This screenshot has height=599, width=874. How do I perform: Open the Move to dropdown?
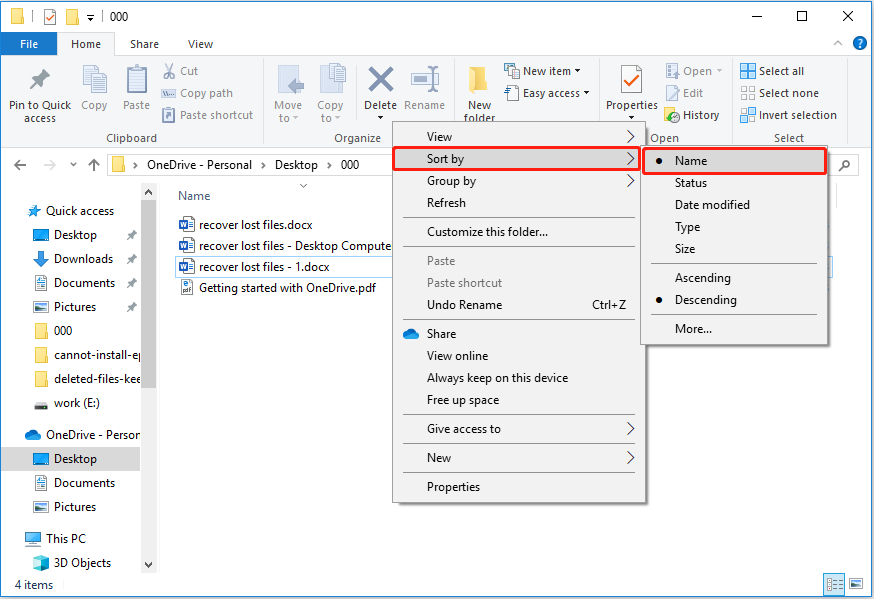tap(289, 95)
